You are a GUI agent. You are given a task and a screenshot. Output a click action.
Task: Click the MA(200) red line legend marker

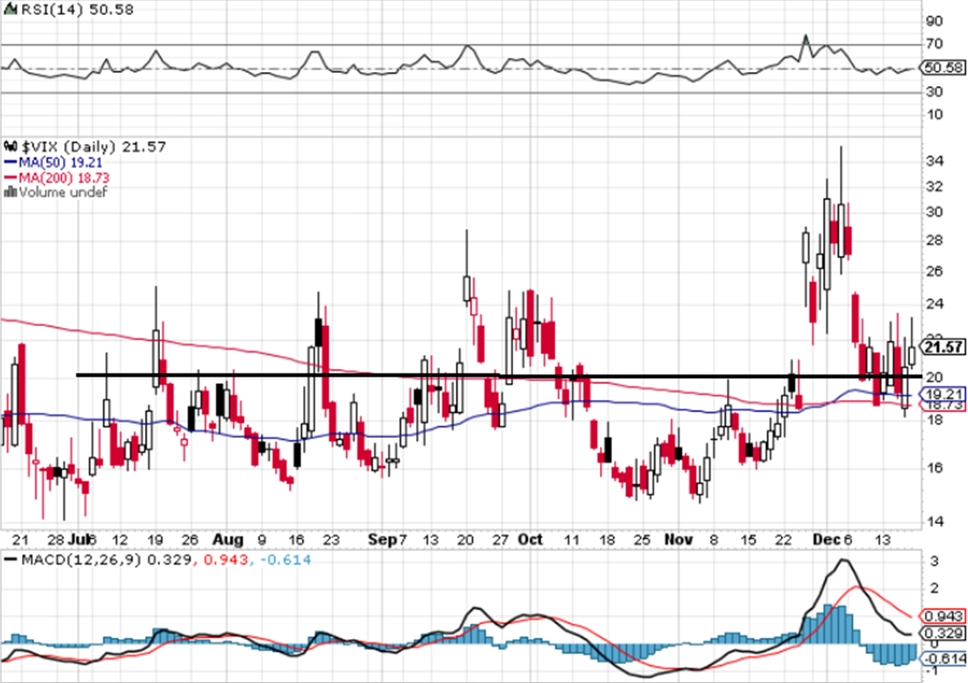point(10,178)
